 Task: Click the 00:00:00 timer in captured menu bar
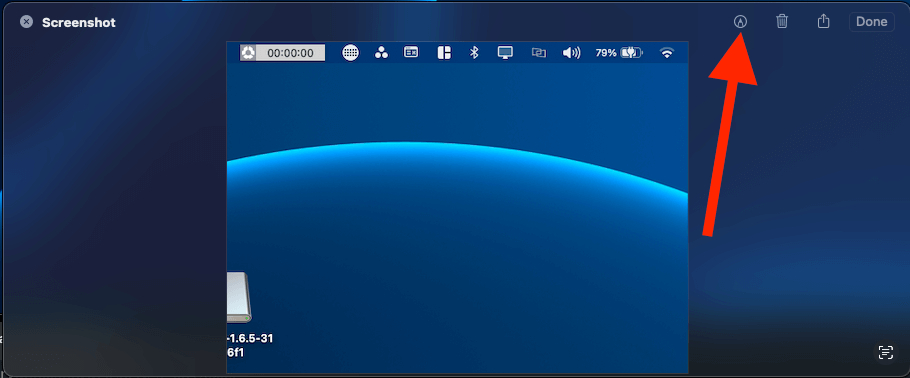click(x=290, y=53)
